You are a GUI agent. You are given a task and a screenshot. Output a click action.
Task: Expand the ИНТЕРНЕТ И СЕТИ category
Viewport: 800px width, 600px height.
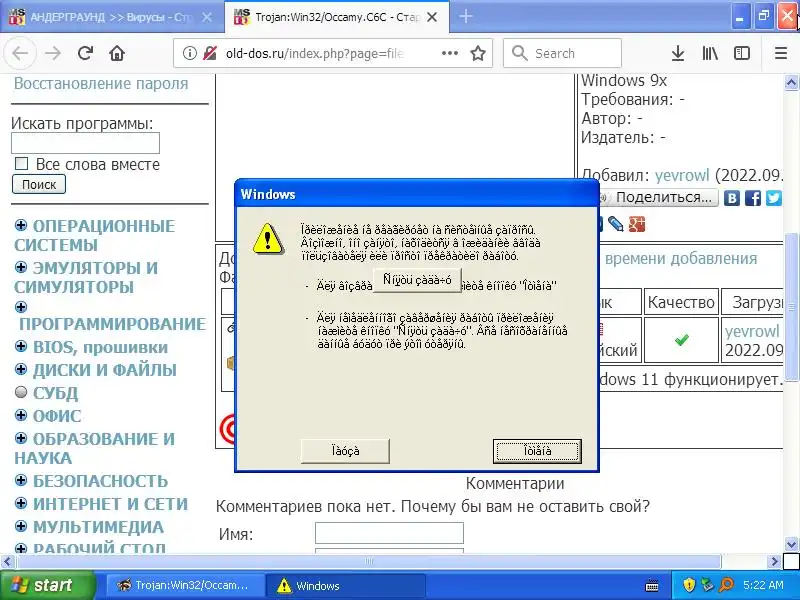(x=21, y=503)
